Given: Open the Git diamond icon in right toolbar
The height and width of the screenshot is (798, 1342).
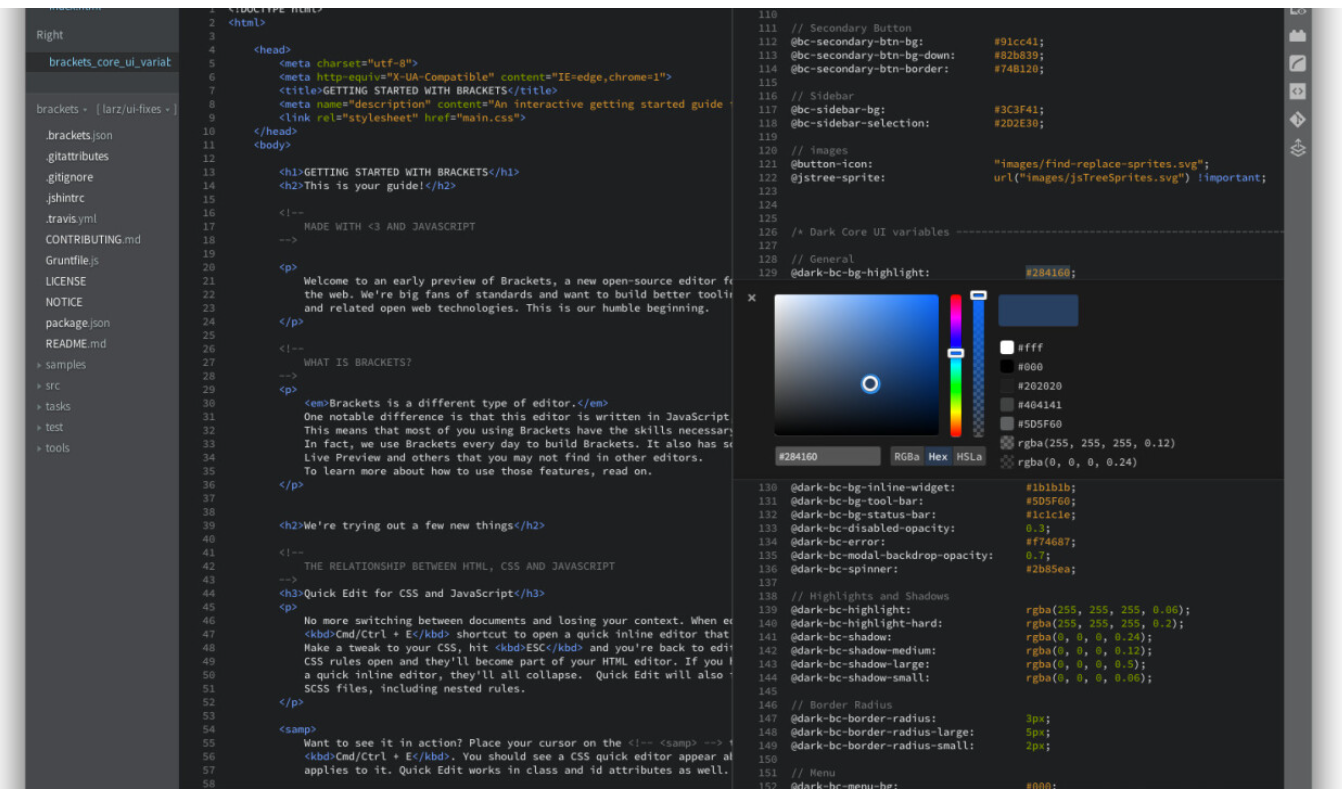Looking at the screenshot, I should tap(1298, 119).
